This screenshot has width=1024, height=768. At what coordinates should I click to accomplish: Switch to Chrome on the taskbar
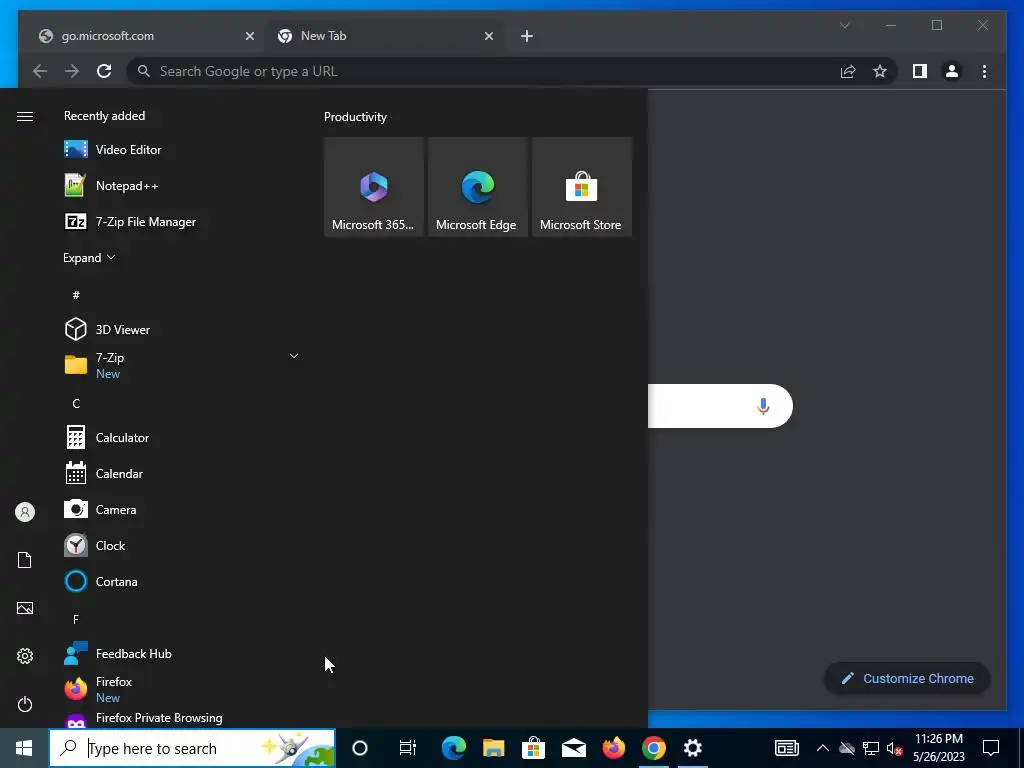click(653, 748)
